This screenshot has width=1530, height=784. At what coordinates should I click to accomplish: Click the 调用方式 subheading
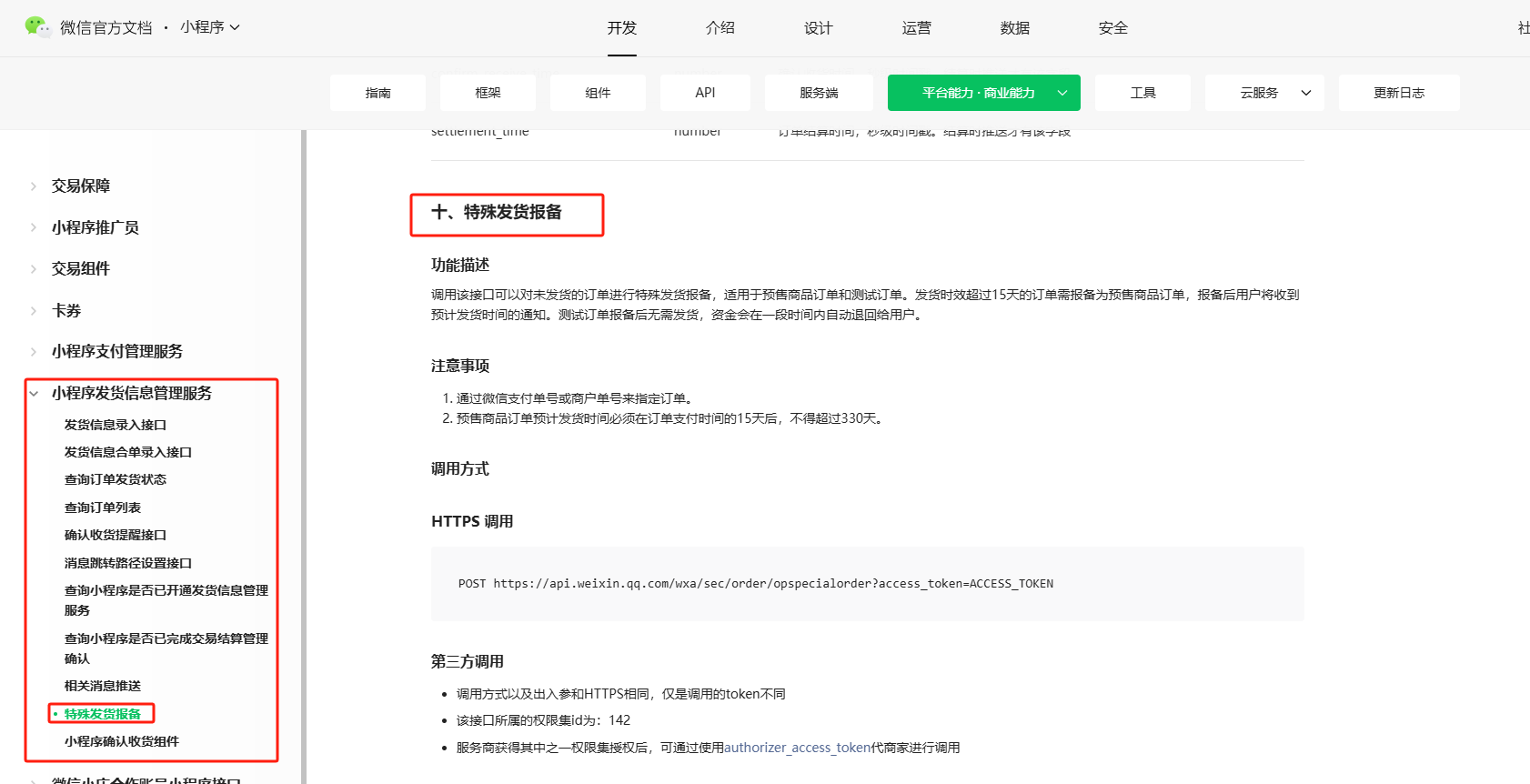[460, 468]
